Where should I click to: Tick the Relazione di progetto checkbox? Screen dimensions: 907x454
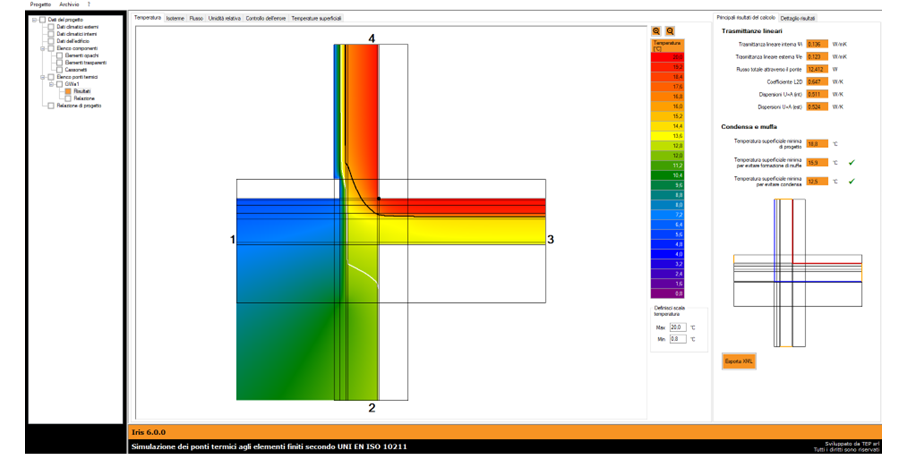(51, 105)
